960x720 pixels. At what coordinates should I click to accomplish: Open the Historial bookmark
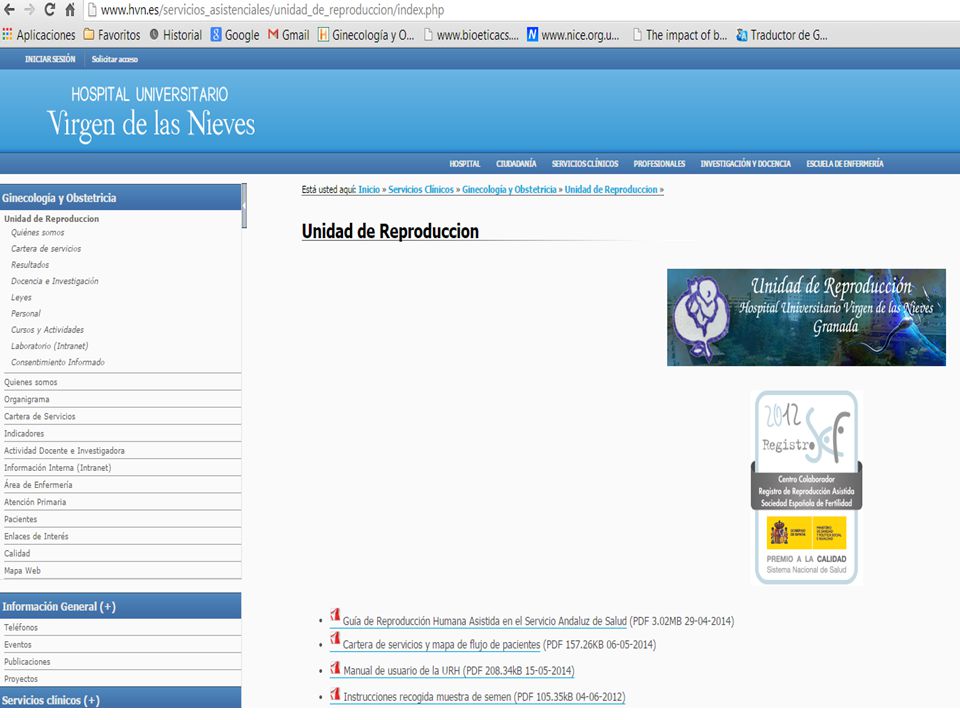175,35
